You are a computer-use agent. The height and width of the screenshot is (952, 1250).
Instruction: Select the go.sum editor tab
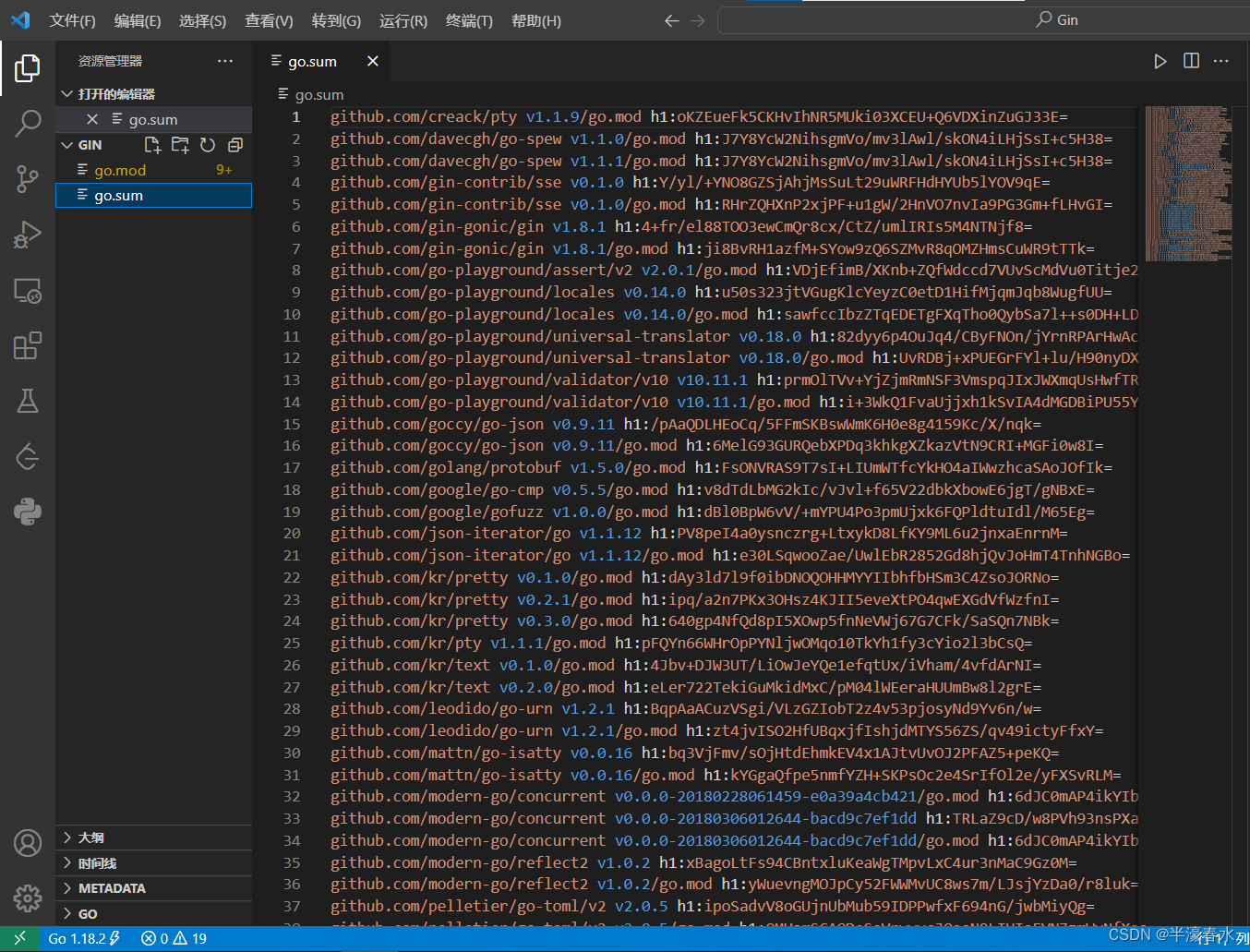320,61
